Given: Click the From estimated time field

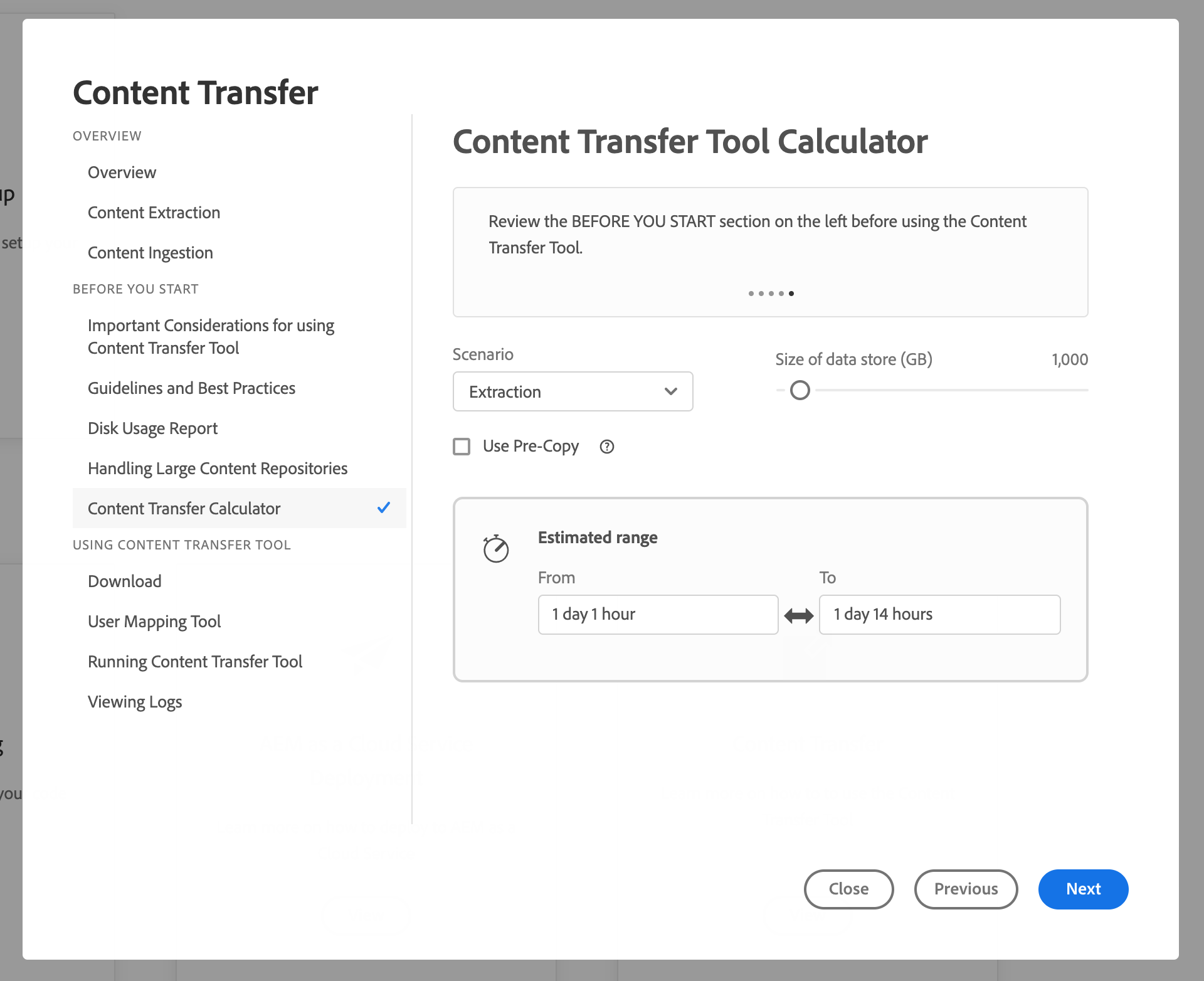Looking at the screenshot, I should 657,614.
